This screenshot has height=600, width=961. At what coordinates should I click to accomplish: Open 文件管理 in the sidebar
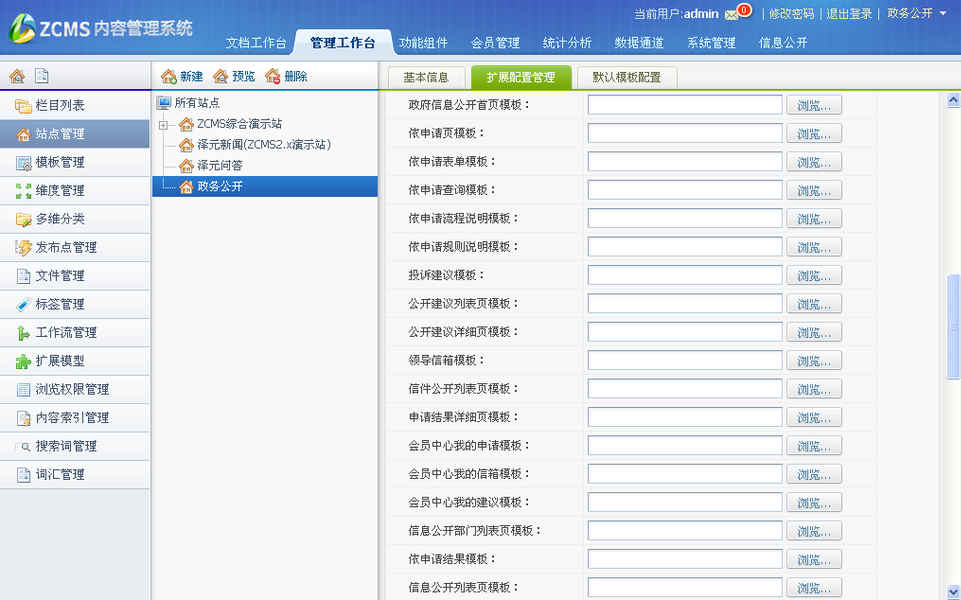pyautogui.click(x=59, y=276)
